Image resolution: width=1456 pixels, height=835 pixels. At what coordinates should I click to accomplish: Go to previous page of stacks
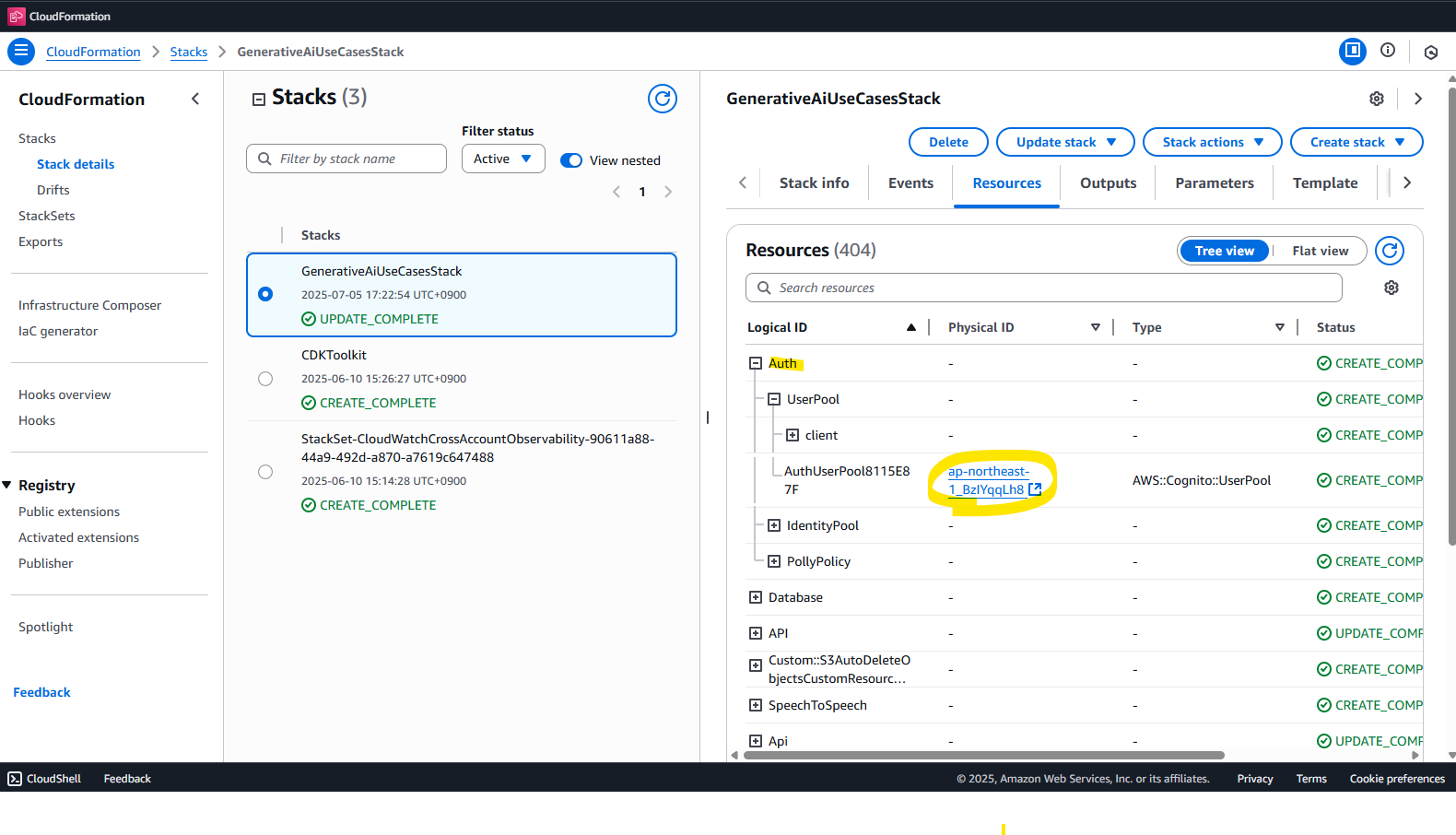pos(616,192)
